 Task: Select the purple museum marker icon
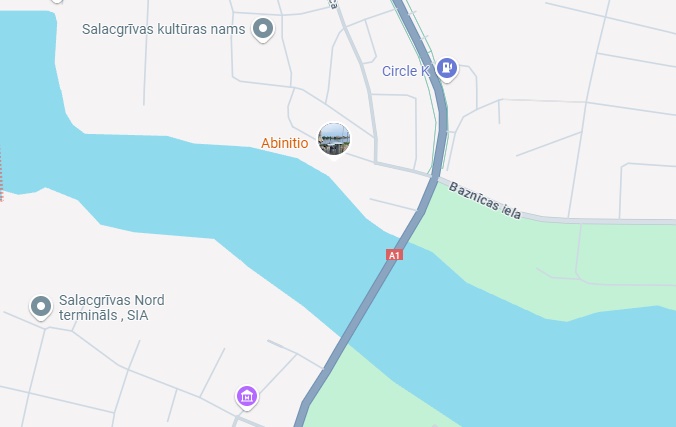click(247, 396)
